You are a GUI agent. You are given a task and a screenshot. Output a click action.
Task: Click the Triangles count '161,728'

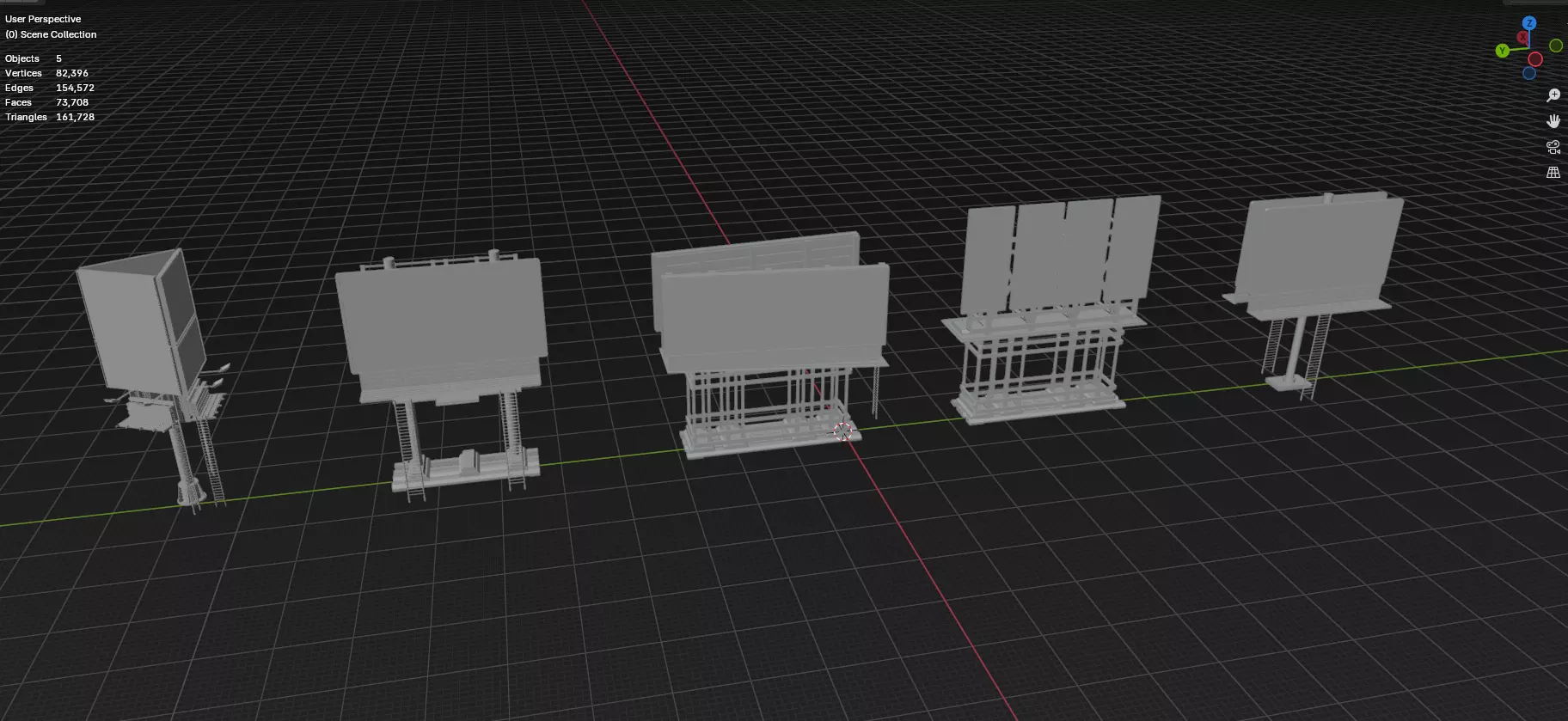(76, 117)
